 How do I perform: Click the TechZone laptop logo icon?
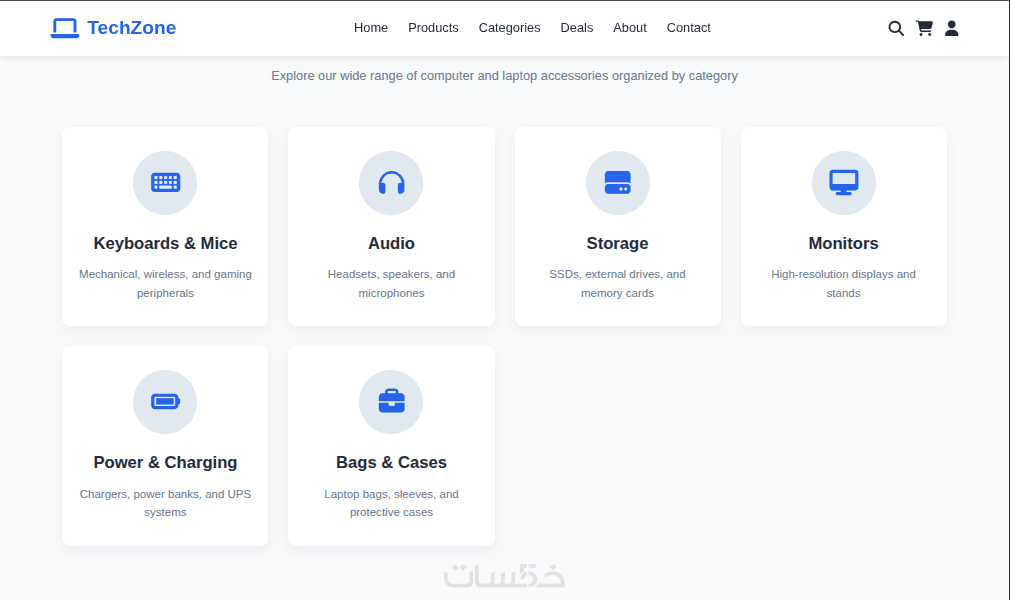tap(64, 28)
